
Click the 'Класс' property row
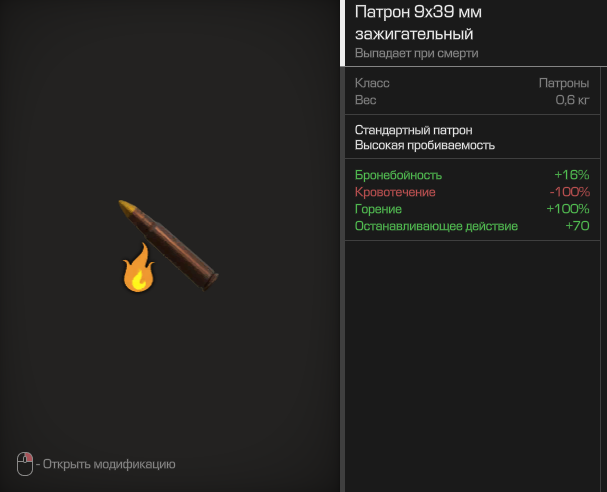click(x=472, y=83)
